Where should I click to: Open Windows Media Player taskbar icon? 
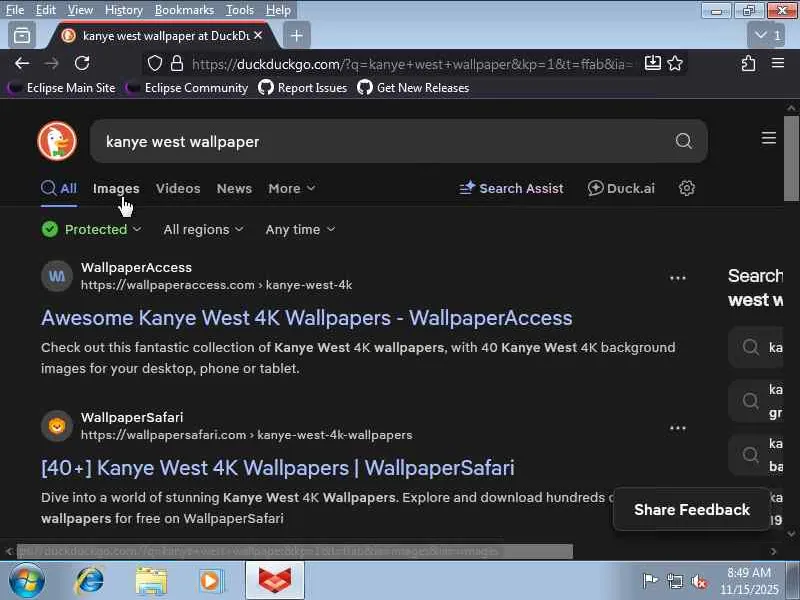(x=211, y=581)
